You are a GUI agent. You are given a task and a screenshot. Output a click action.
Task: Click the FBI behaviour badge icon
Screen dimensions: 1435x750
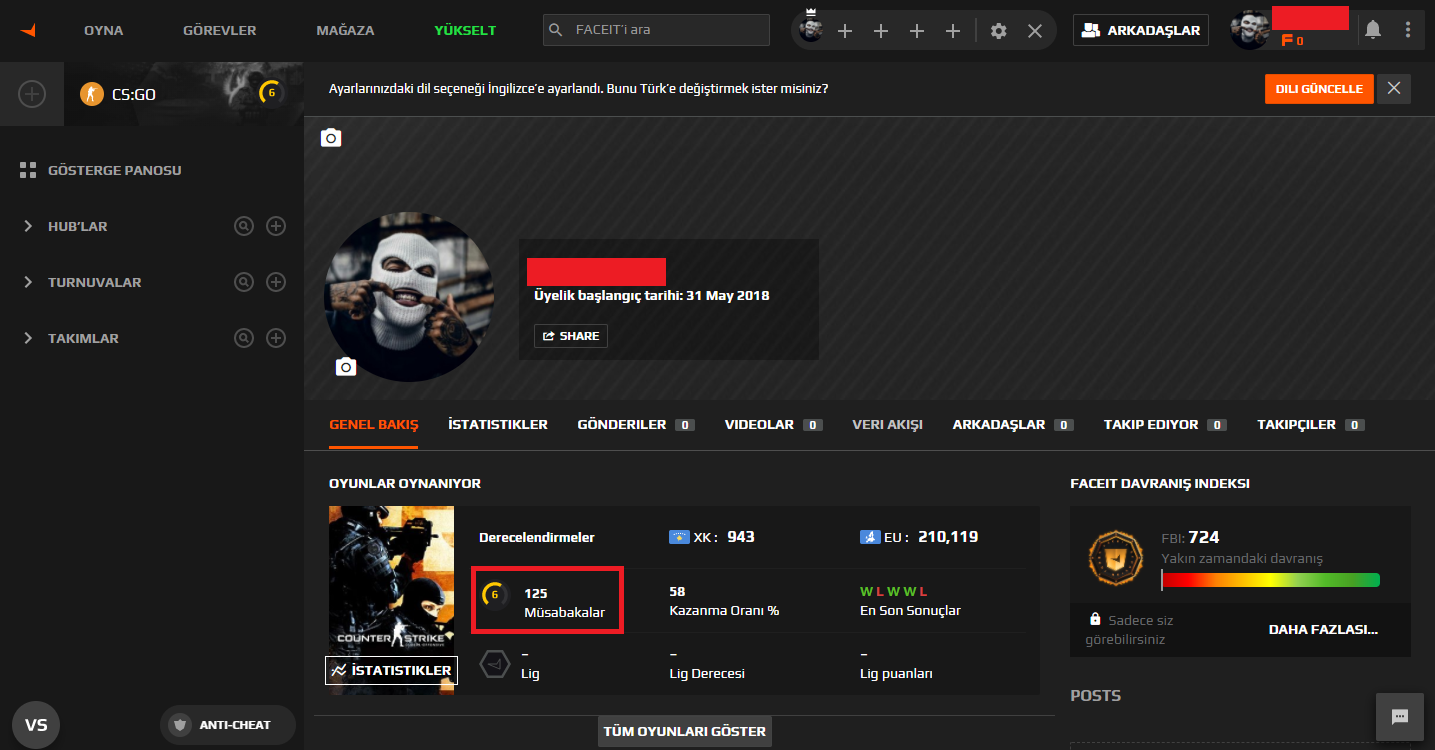[x=1116, y=557]
